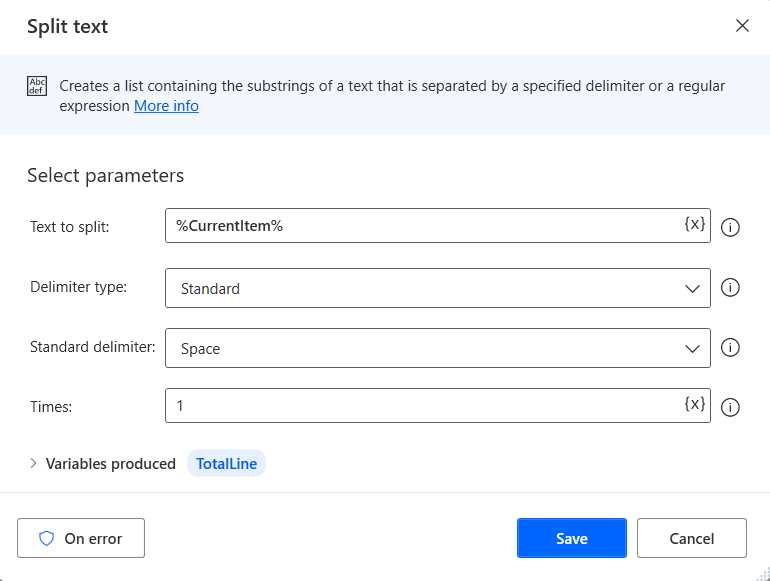Expand the Variables produced section

coord(33,463)
